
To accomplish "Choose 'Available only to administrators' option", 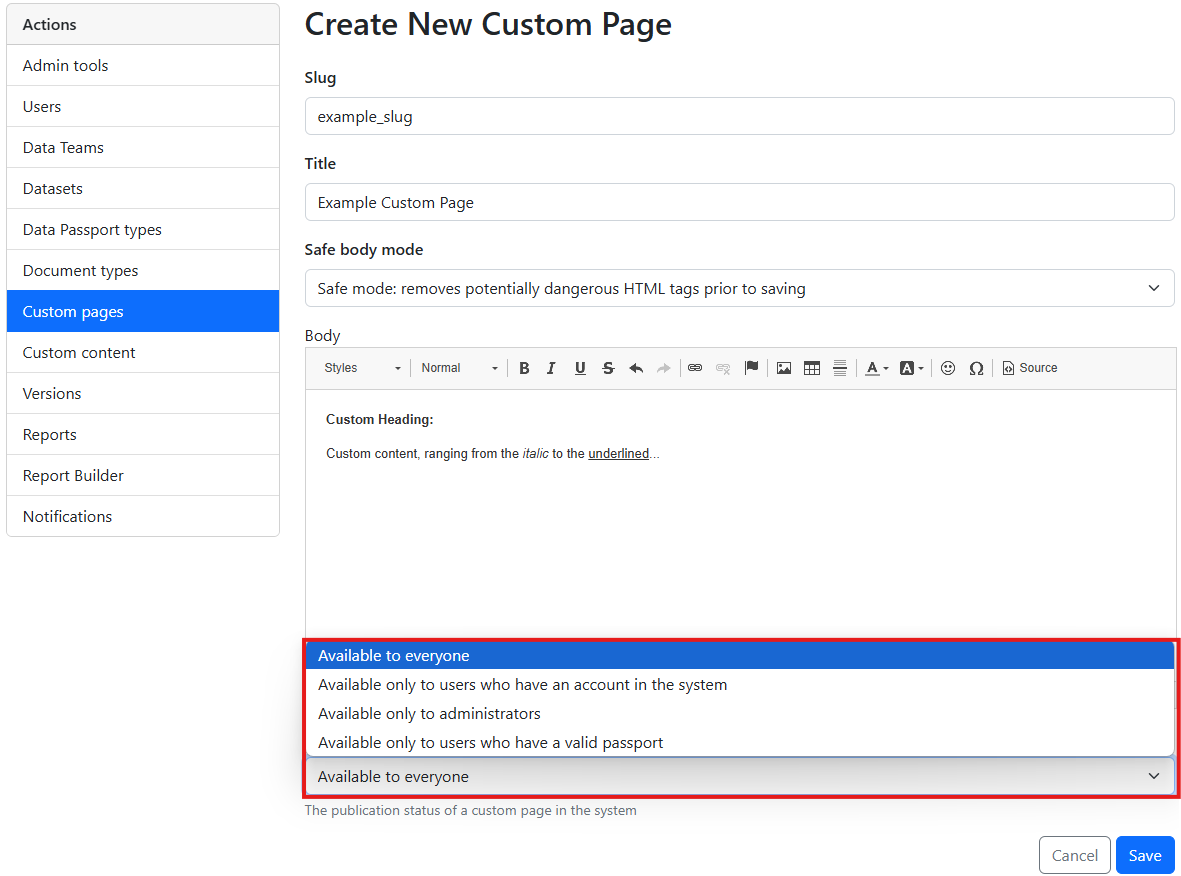I will point(429,714).
